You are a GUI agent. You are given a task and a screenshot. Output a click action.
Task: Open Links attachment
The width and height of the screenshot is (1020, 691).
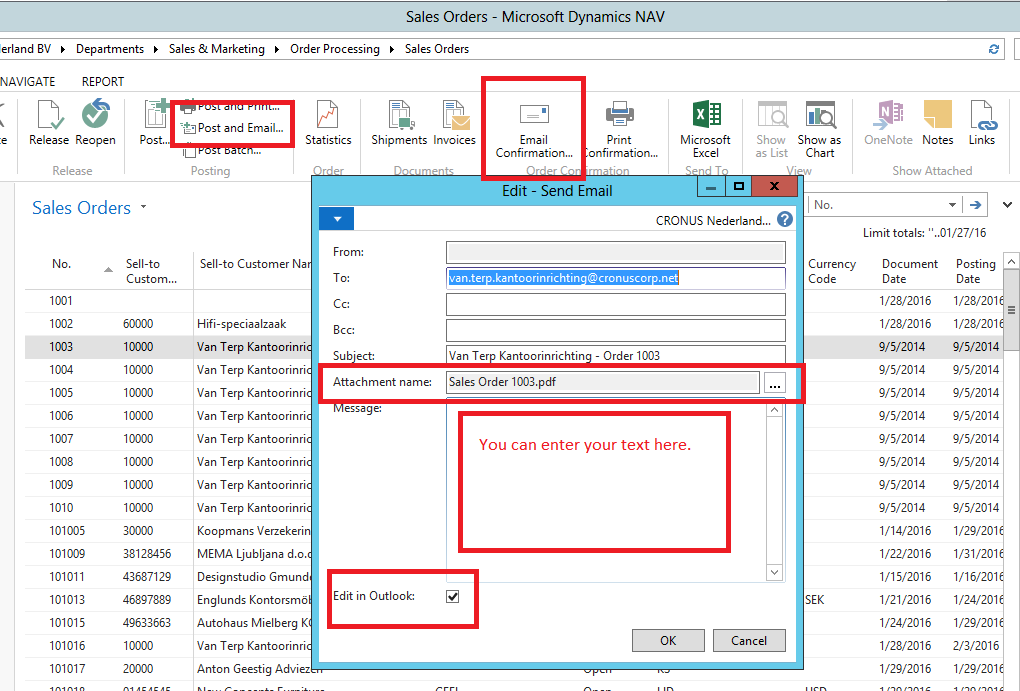click(982, 122)
